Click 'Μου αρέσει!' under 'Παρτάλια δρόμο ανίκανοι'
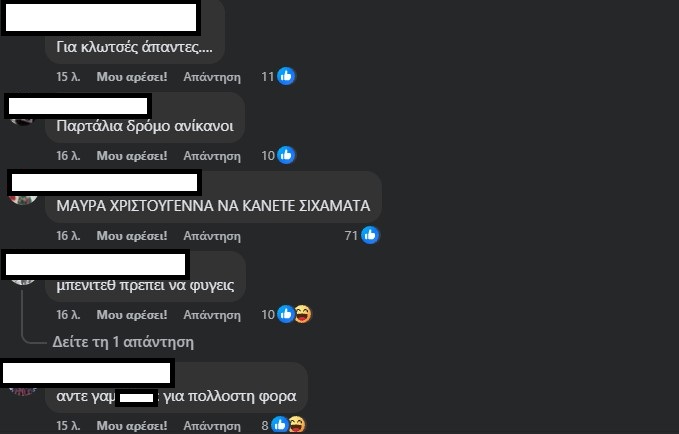This screenshot has width=679, height=434. pos(132,155)
